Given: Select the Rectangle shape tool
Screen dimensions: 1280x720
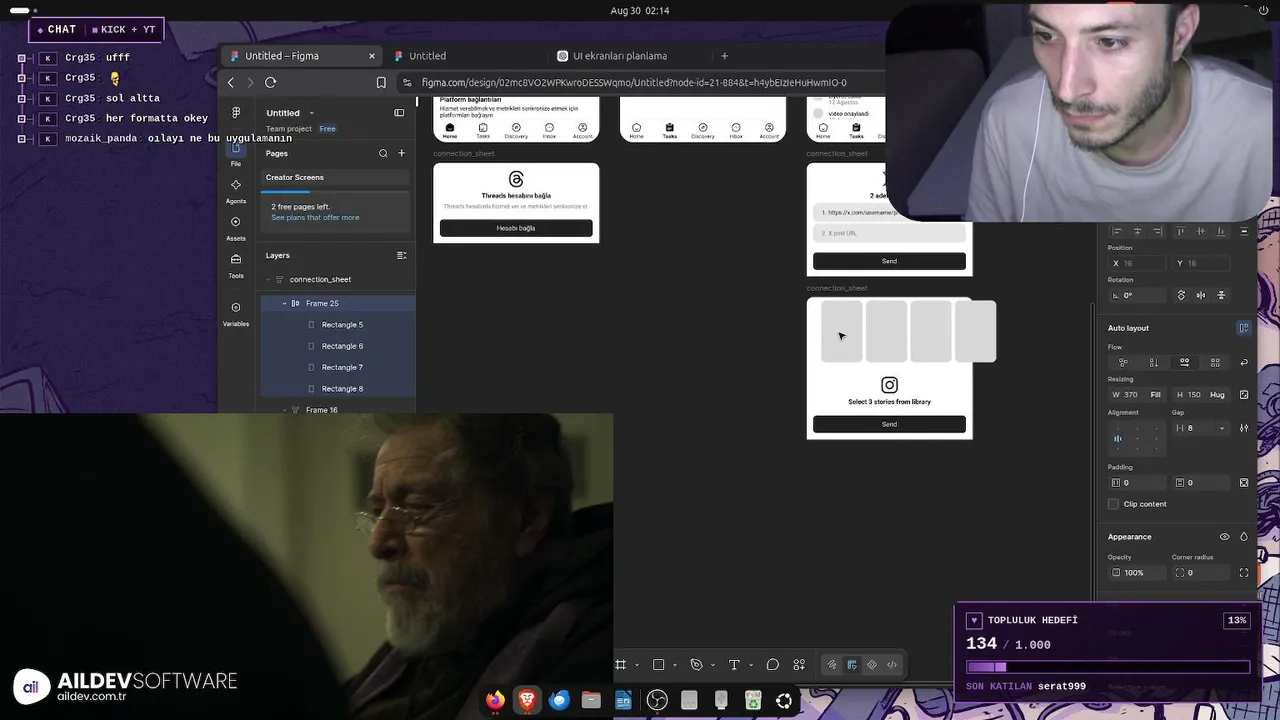Looking at the screenshot, I should [658, 665].
